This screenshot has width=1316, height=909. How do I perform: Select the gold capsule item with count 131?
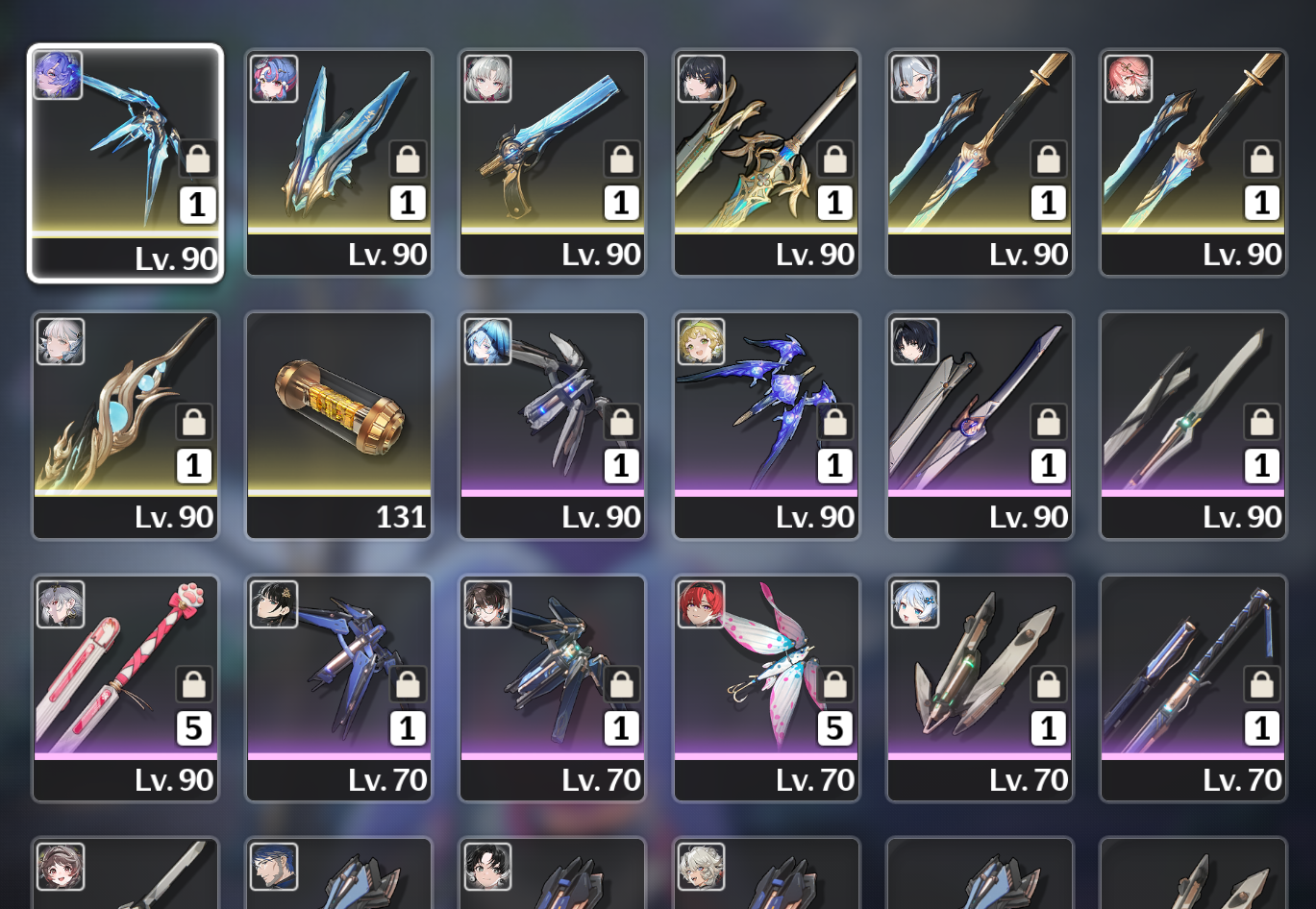pyautogui.click(x=338, y=425)
